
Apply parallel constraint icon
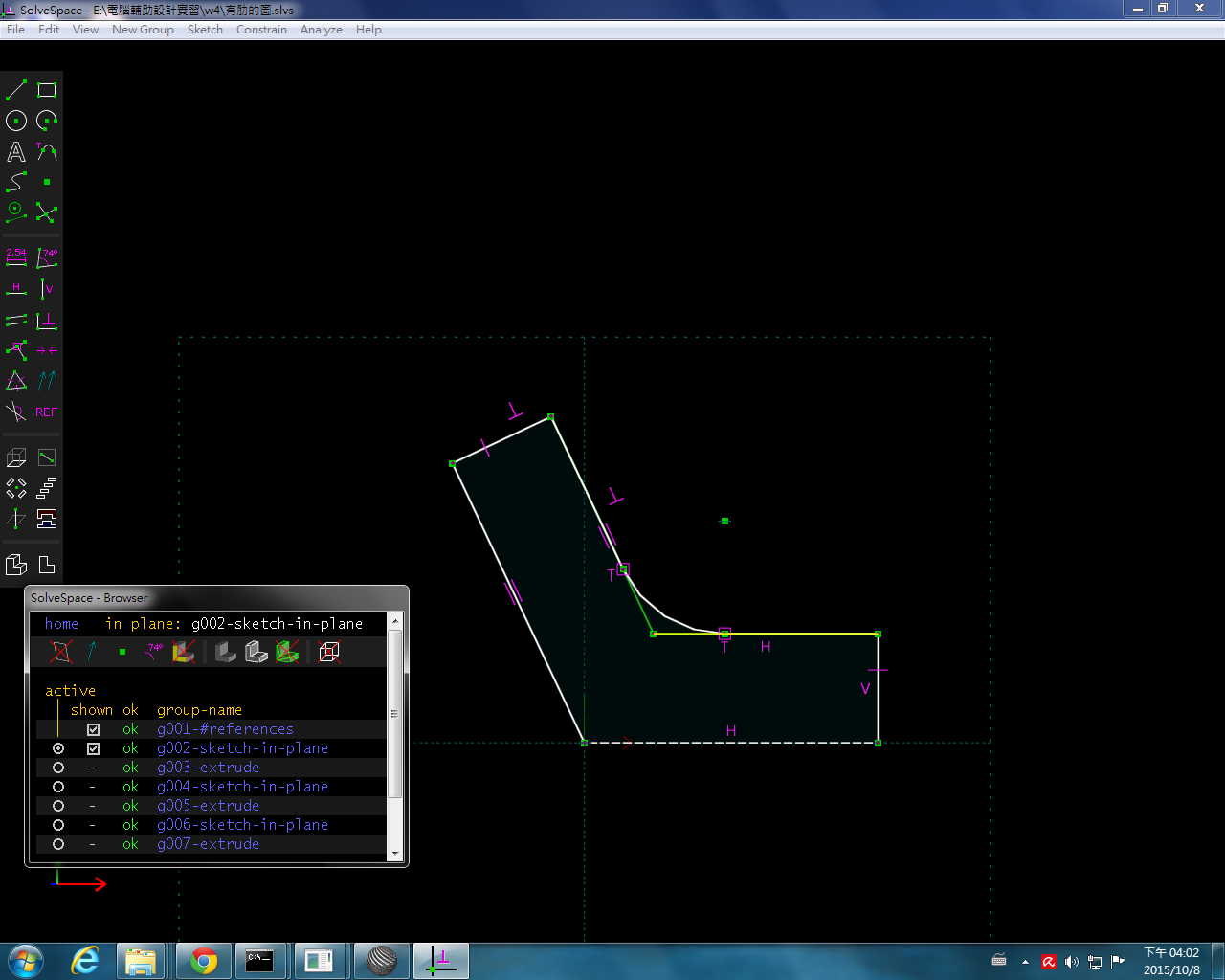pos(16,320)
